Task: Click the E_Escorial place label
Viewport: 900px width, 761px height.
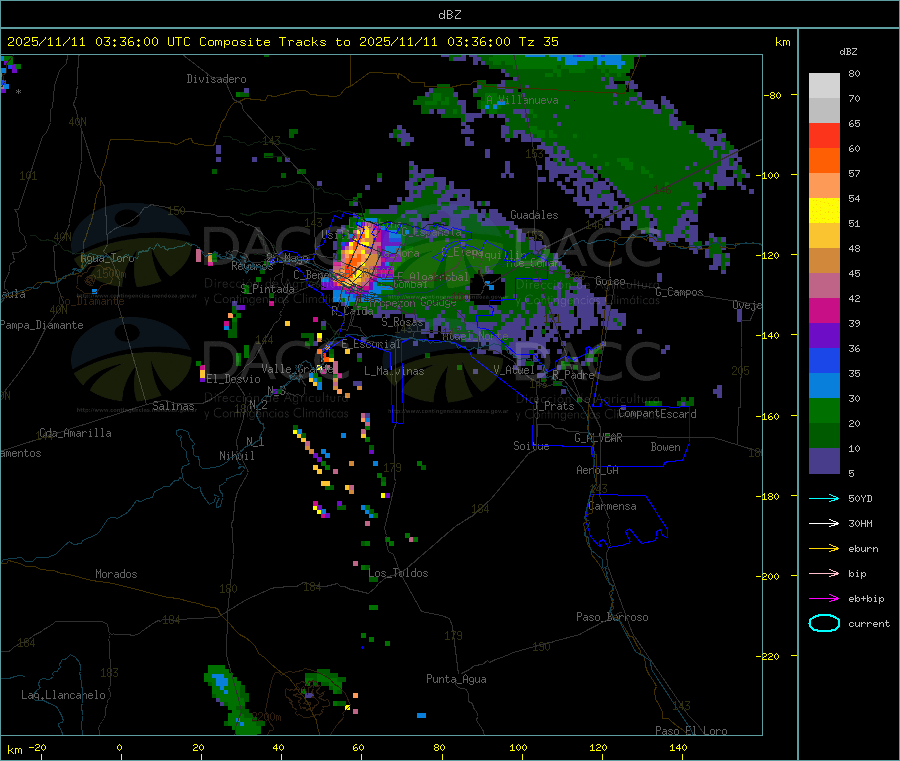Action: point(371,344)
